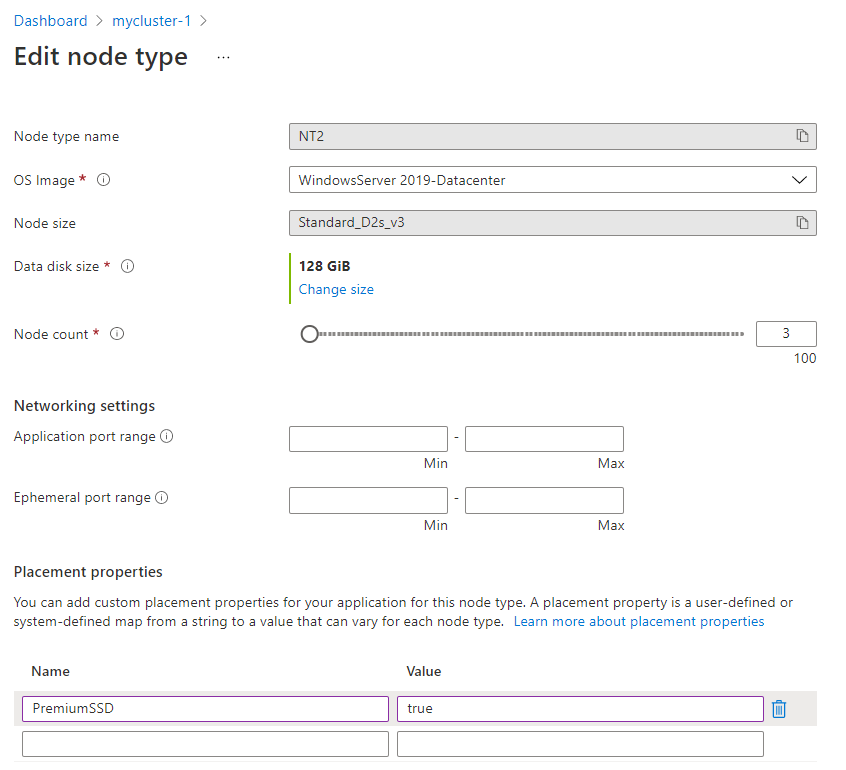Click the PremiumSSD name field
The height and width of the screenshot is (770, 846).
[x=205, y=709]
